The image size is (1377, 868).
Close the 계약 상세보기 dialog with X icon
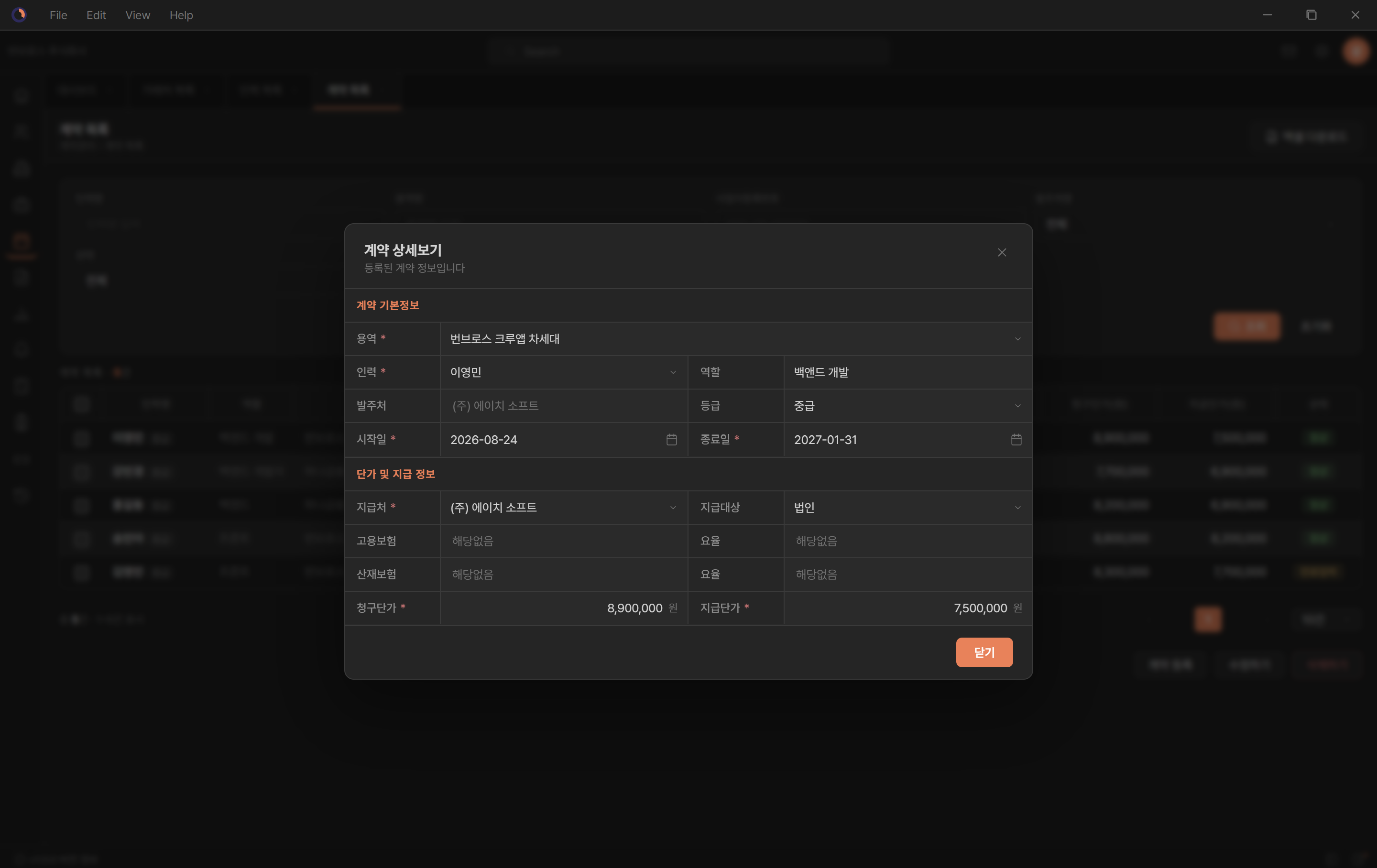(x=1001, y=253)
